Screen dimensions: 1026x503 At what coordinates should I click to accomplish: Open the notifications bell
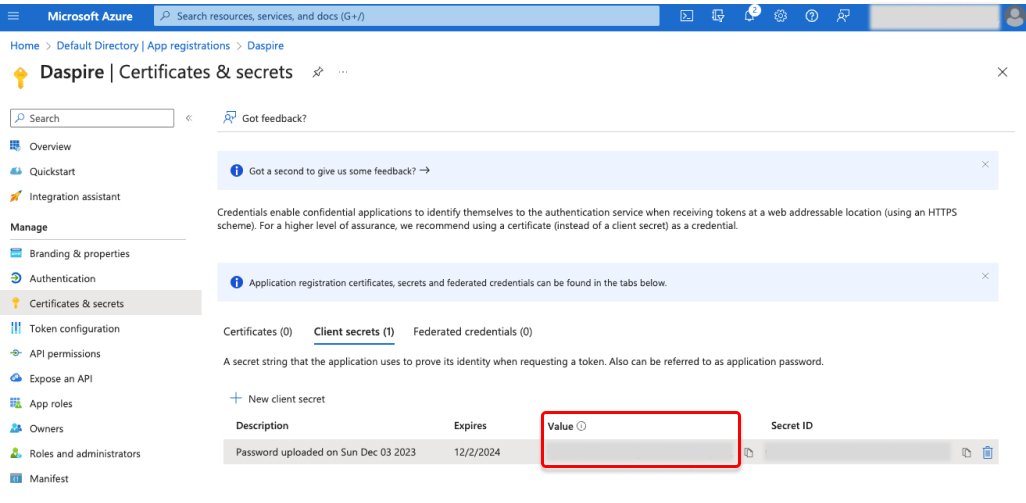point(750,16)
